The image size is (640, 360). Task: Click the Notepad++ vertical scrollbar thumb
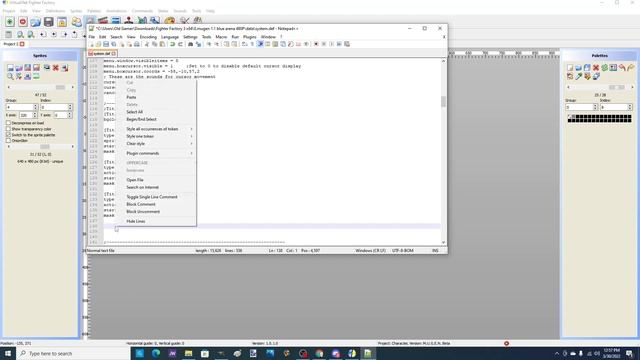(x=443, y=102)
